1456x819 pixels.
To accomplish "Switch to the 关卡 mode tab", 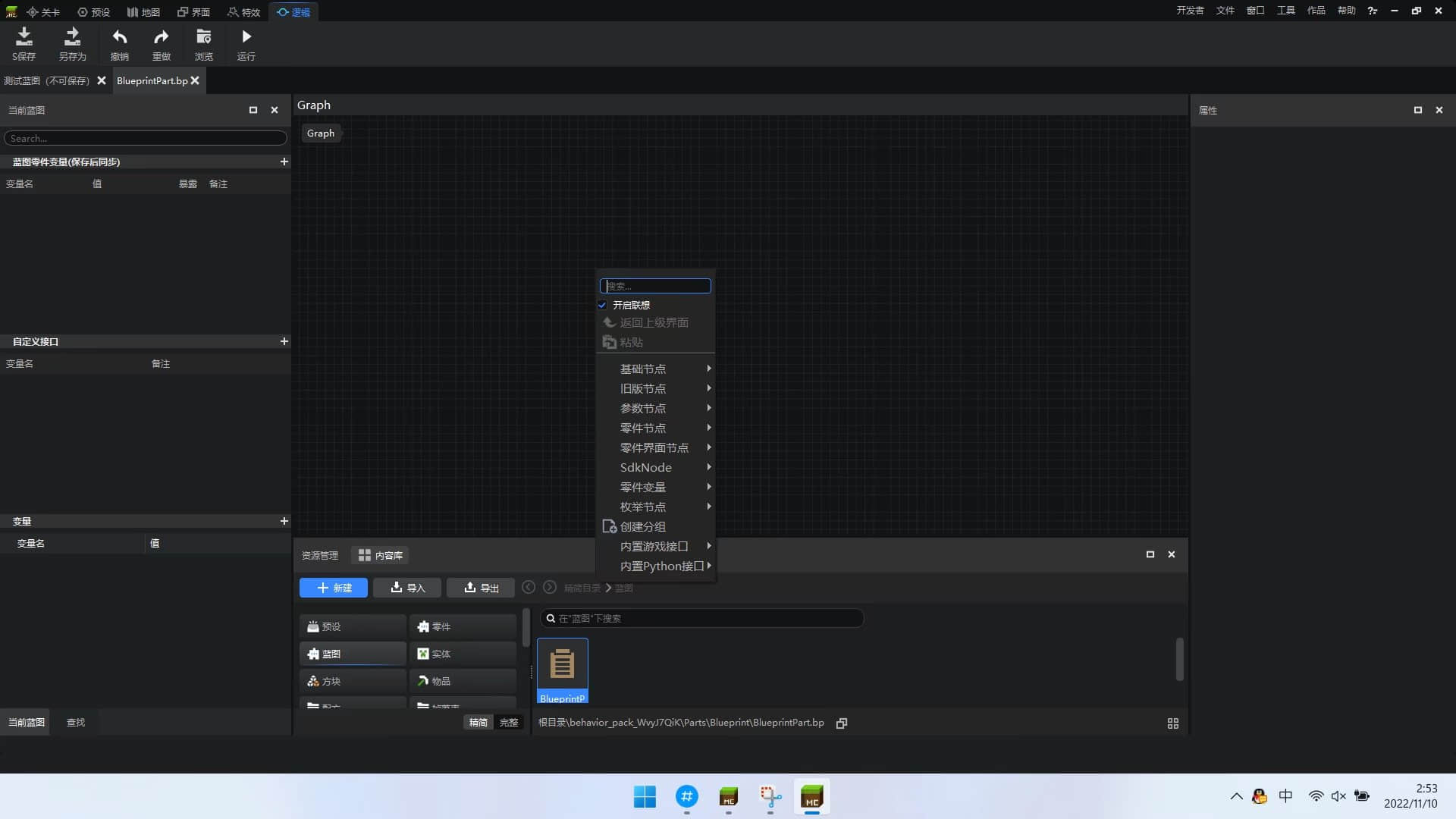I will click(43, 12).
